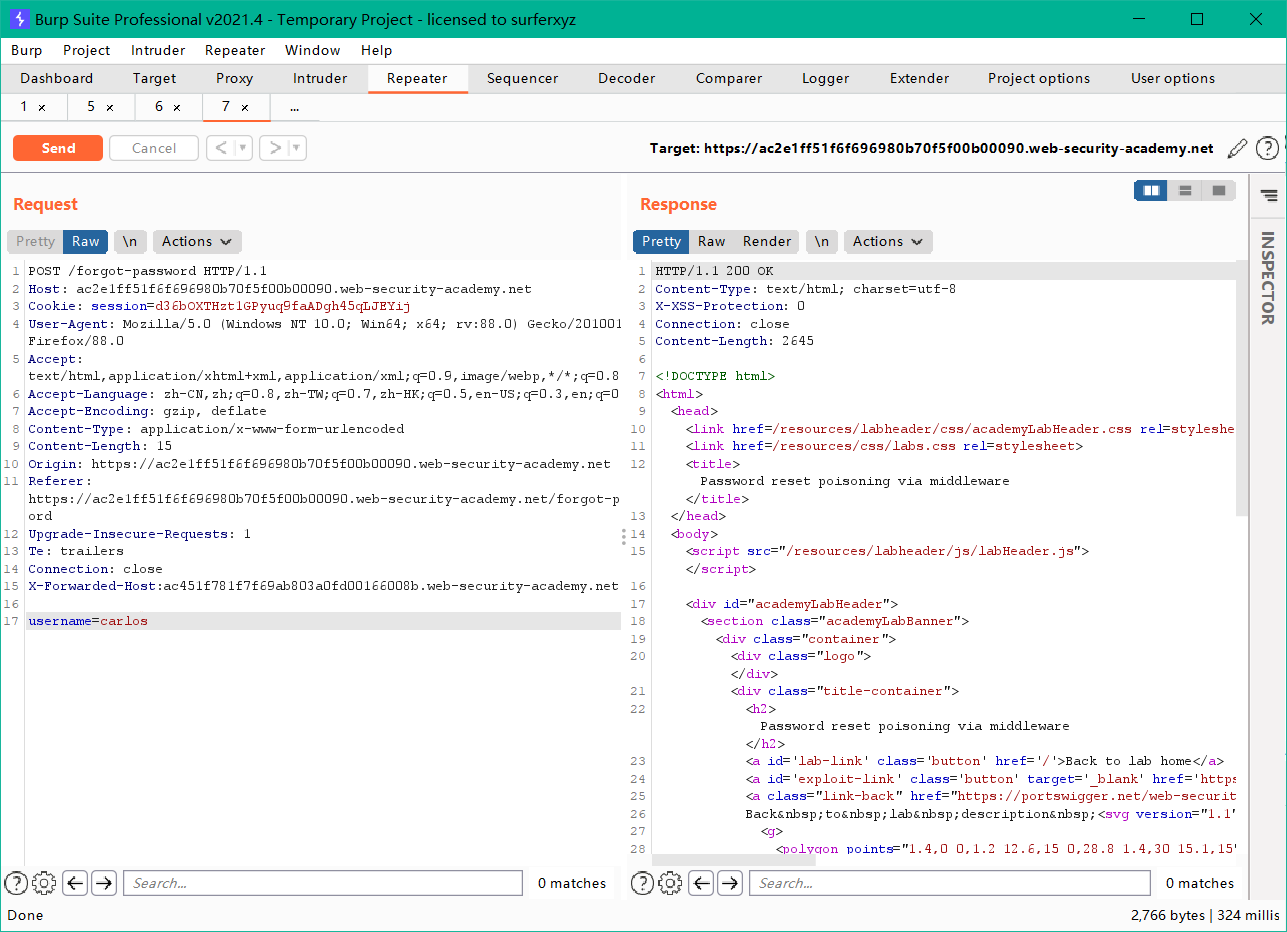The width and height of the screenshot is (1287, 932).
Task: Switch to the Comparer tab
Action: 729,78
